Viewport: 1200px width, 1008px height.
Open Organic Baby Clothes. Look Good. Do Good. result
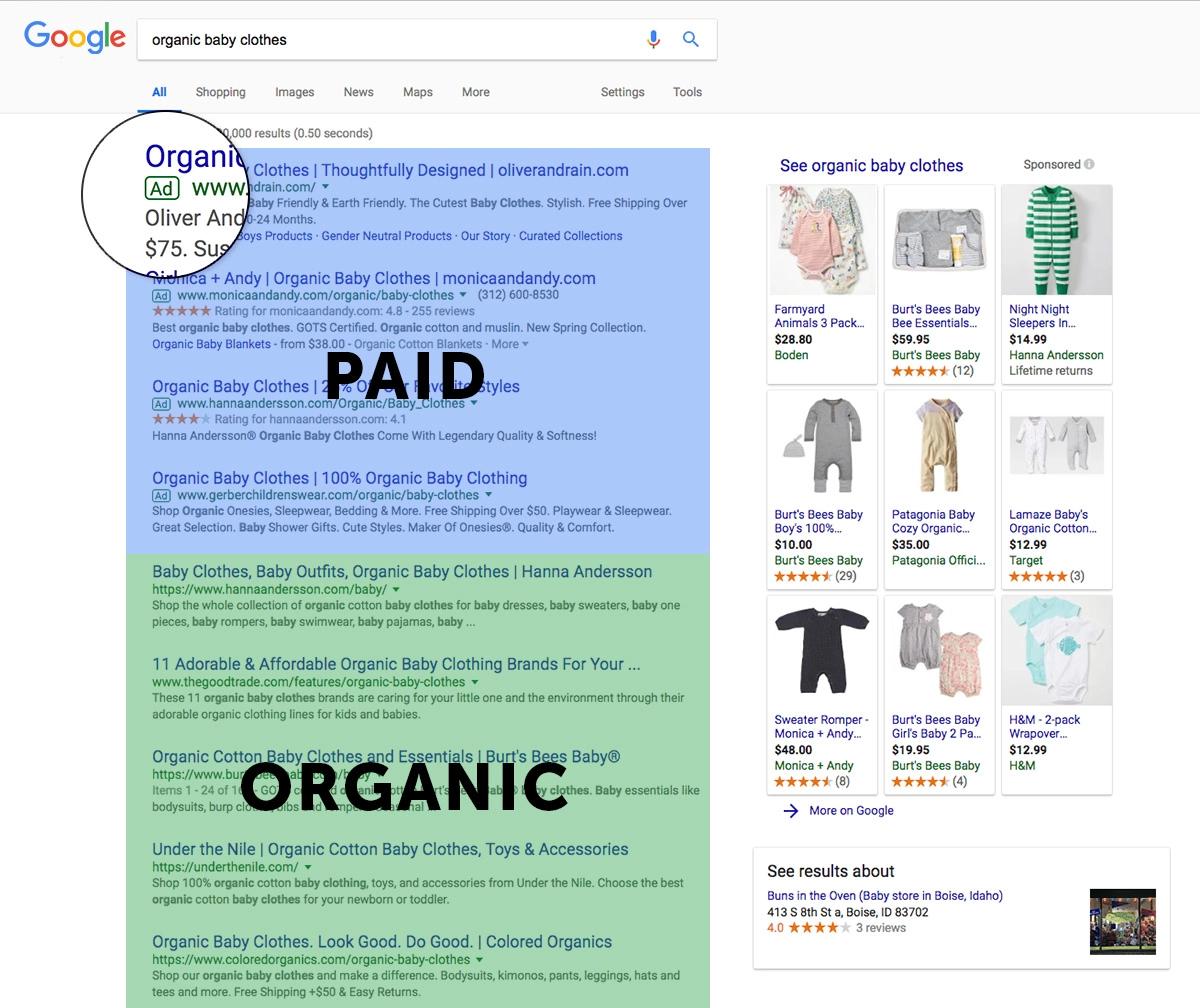coord(382,942)
